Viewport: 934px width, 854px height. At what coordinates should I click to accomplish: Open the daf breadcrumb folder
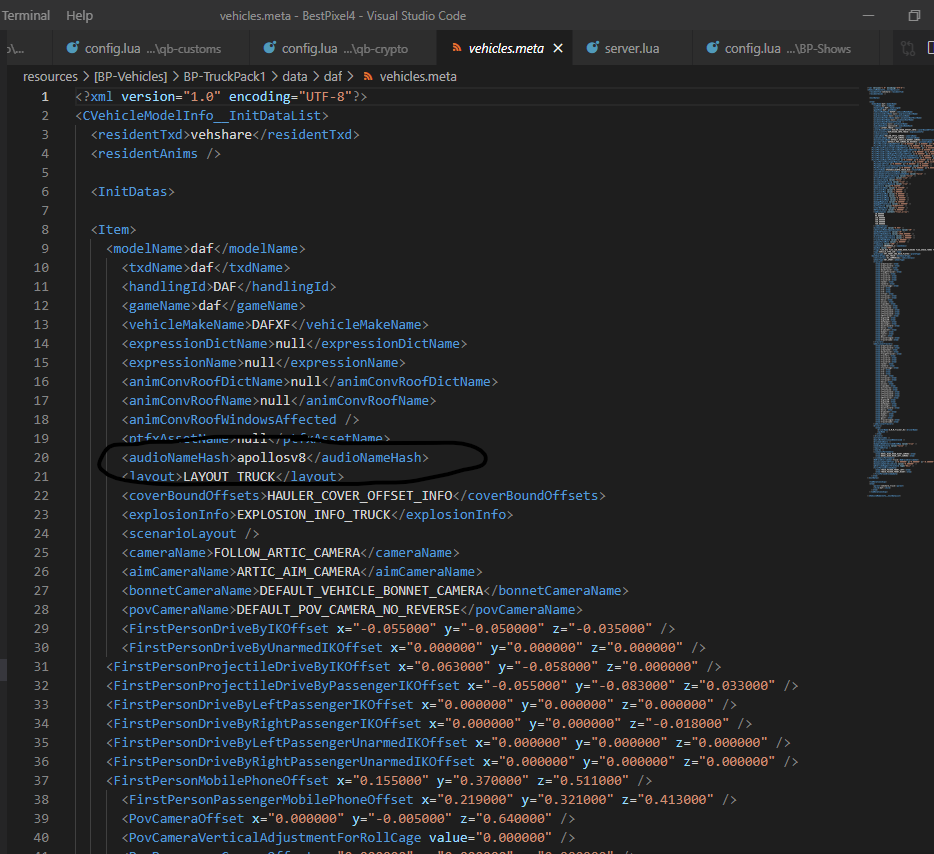(332, 77)
